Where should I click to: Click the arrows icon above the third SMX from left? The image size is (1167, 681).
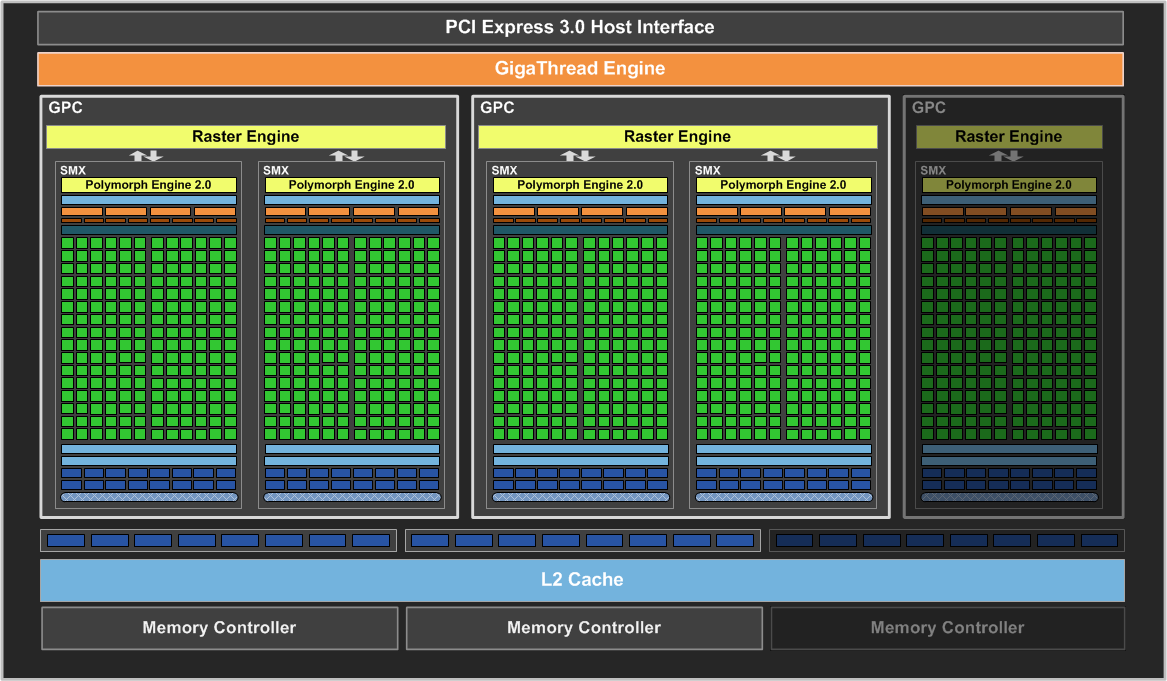tap(578, 156)
